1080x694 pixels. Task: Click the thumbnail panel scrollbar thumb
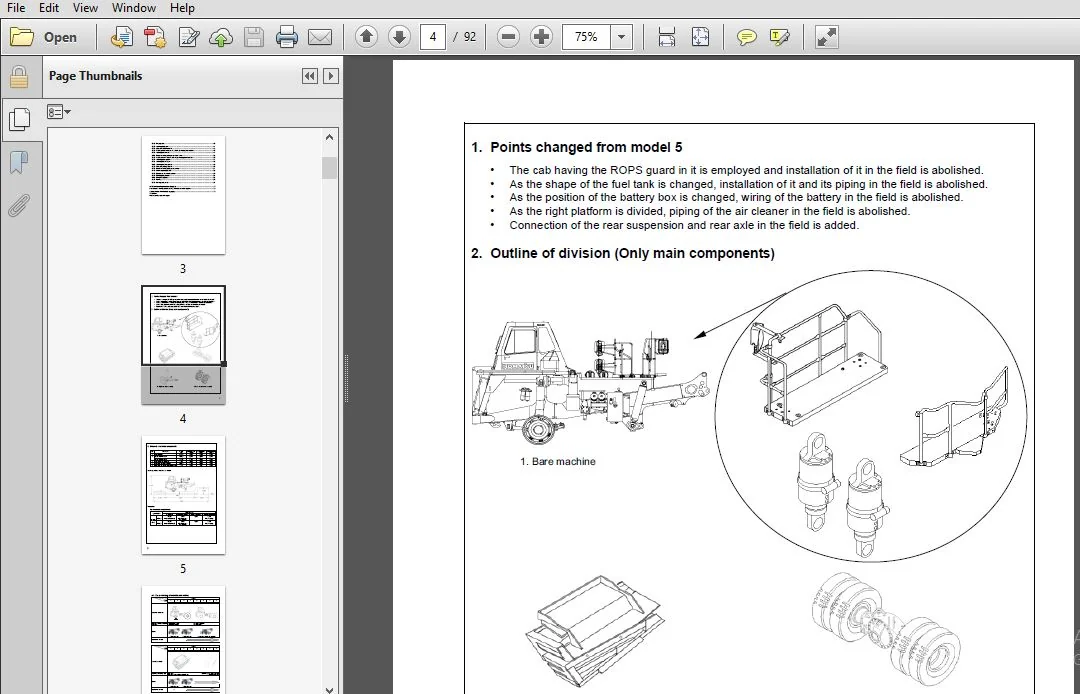pos(329,167)
